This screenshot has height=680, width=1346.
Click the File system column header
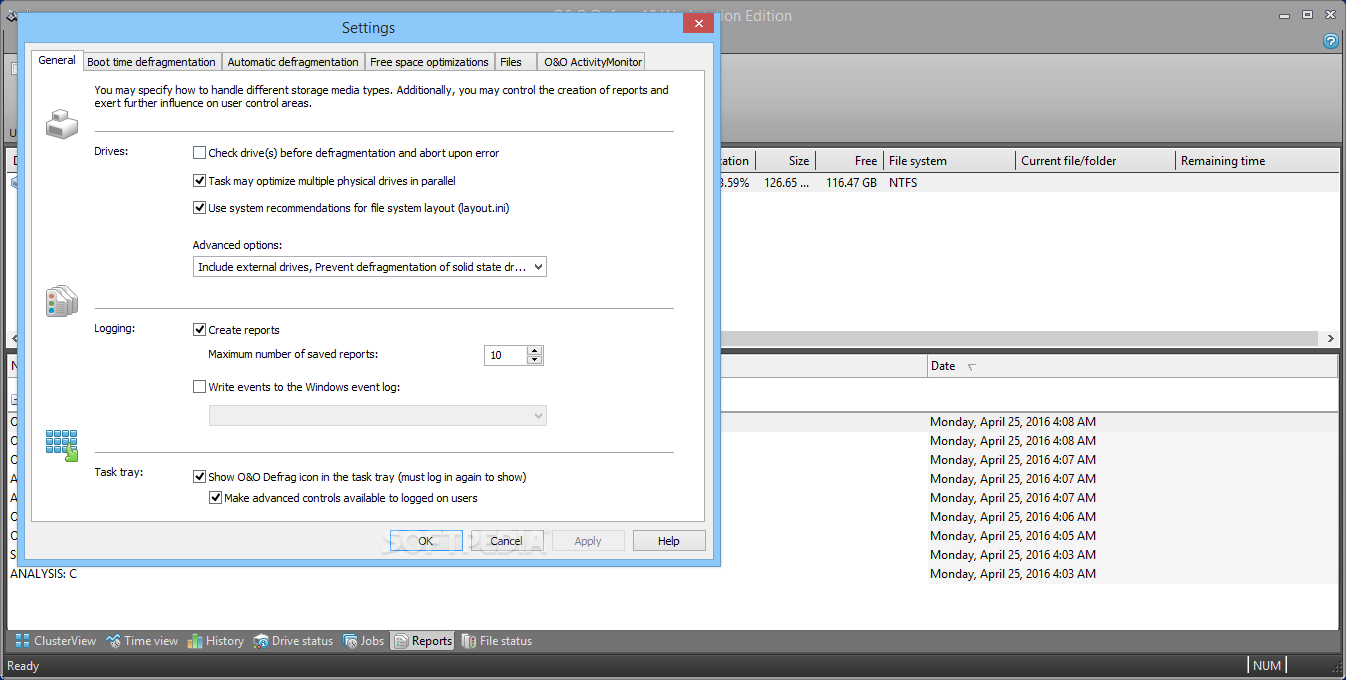[x=950, y=161]
